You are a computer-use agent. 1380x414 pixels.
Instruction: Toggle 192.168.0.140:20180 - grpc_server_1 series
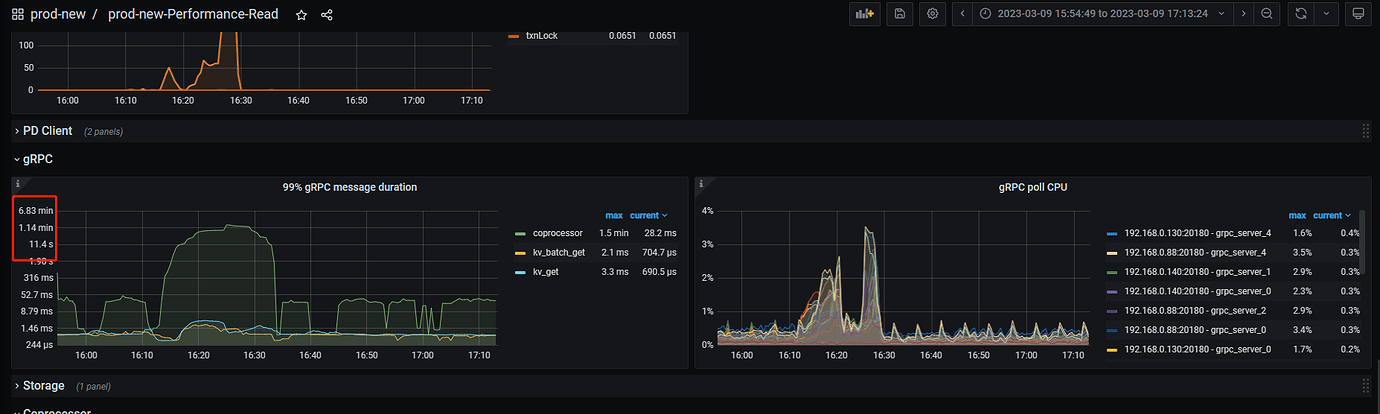click(x=1197, y=272)
